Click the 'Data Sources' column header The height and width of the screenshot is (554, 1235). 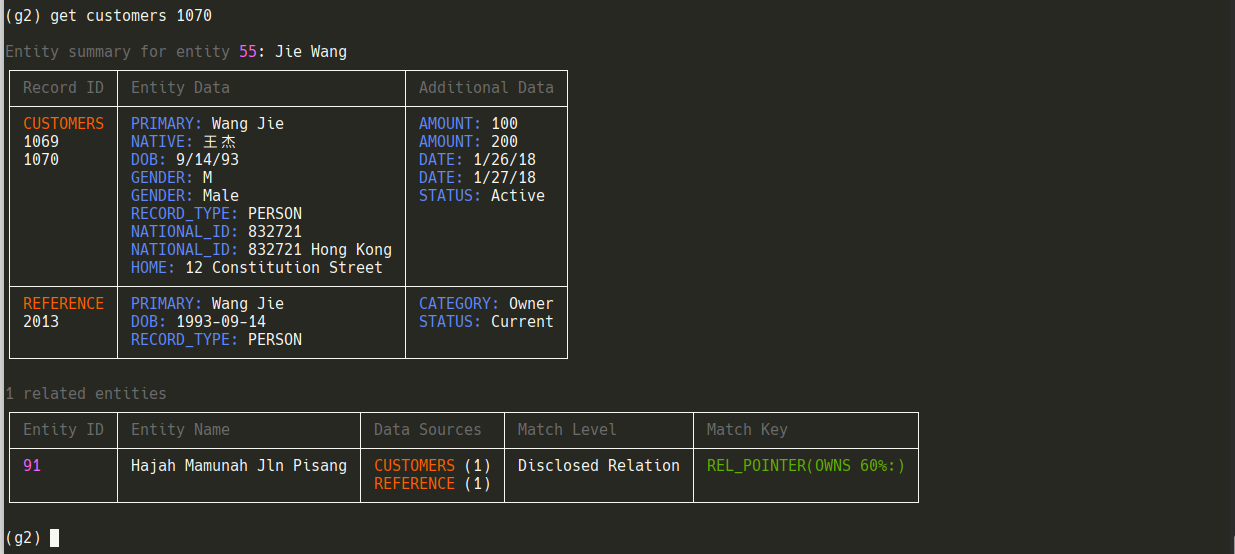pyautogui.click(x=427, y=430)
